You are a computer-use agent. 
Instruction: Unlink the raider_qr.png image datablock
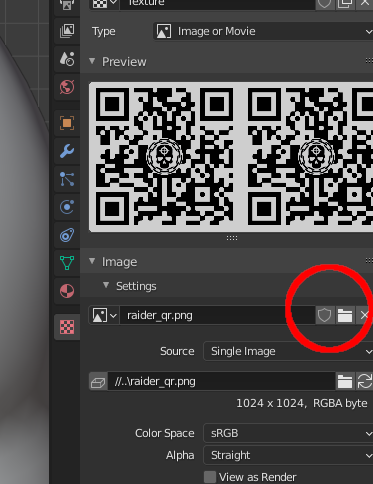coord(364,315)
